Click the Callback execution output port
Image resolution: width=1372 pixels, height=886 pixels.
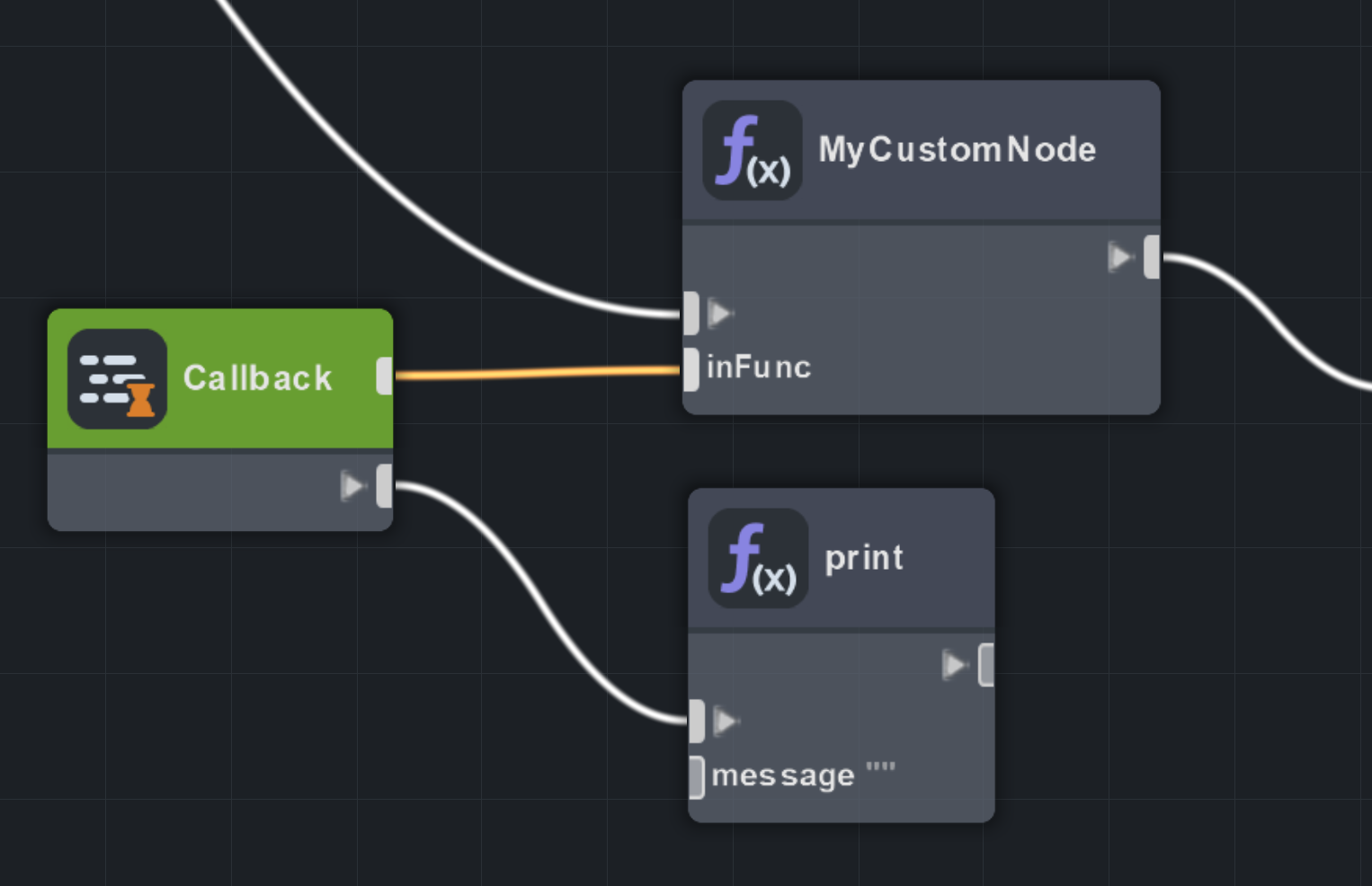[x=385, y=486]
